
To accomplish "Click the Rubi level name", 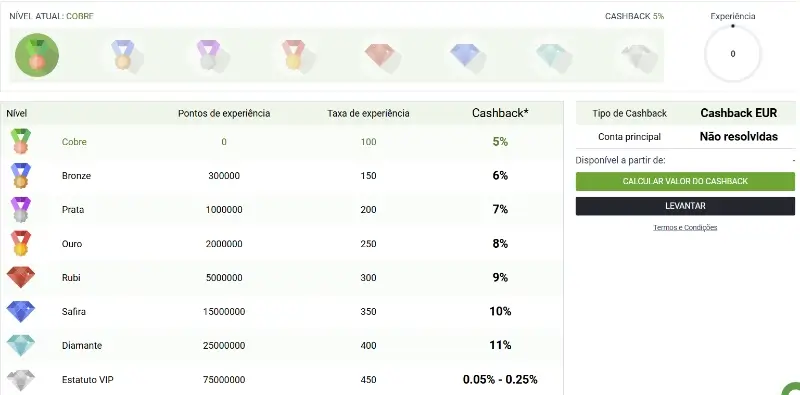I will tap(71, 278).
